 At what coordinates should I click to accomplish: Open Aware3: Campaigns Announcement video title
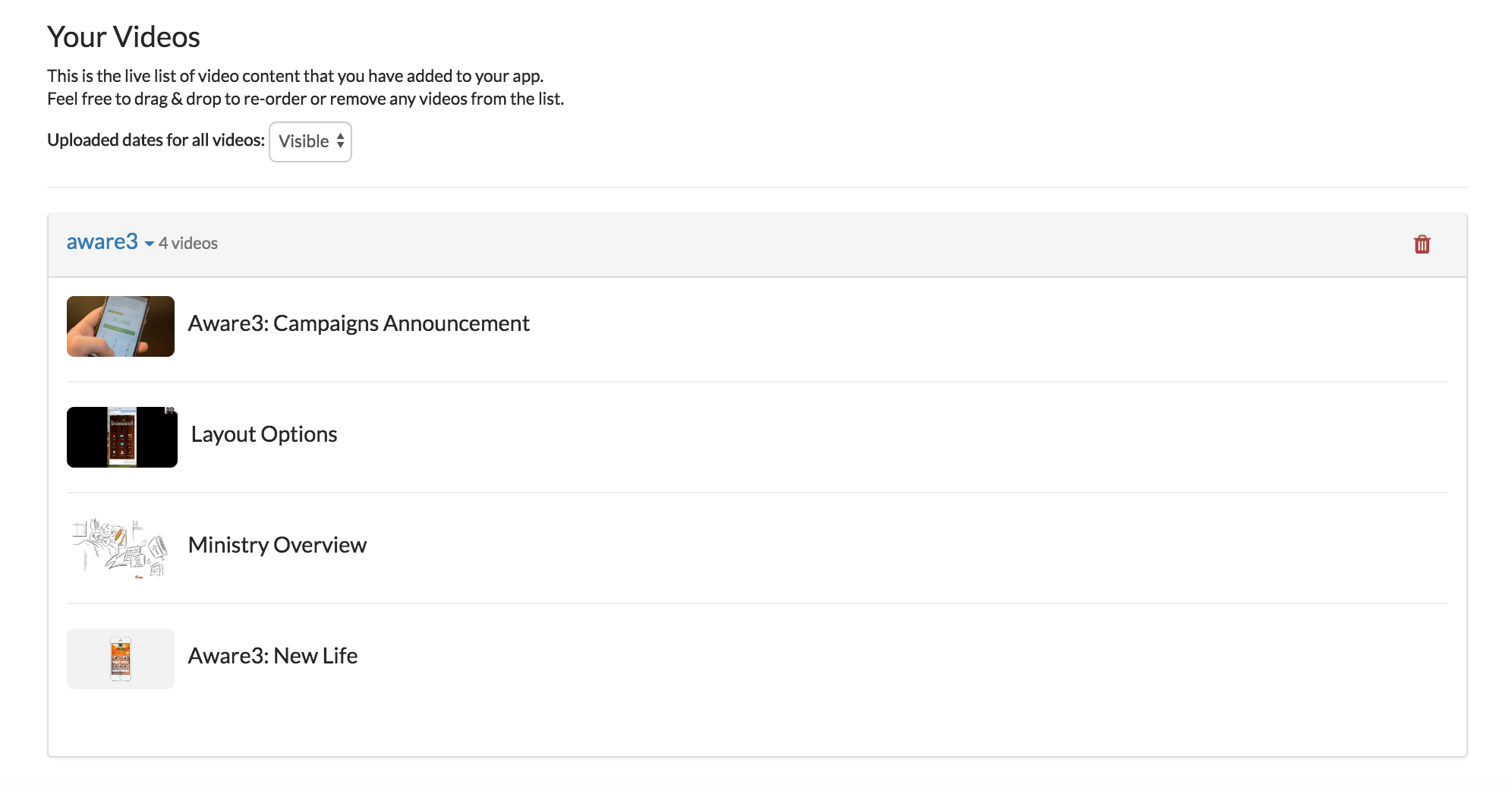point(358,323)
